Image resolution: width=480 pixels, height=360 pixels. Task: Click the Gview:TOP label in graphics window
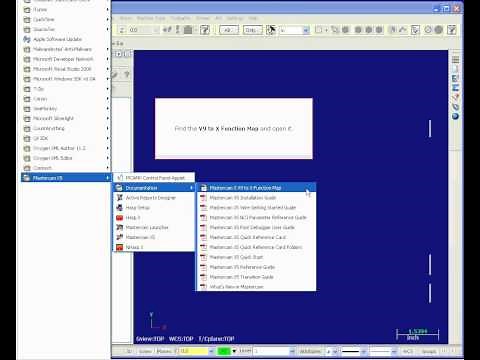pos(150,339)
